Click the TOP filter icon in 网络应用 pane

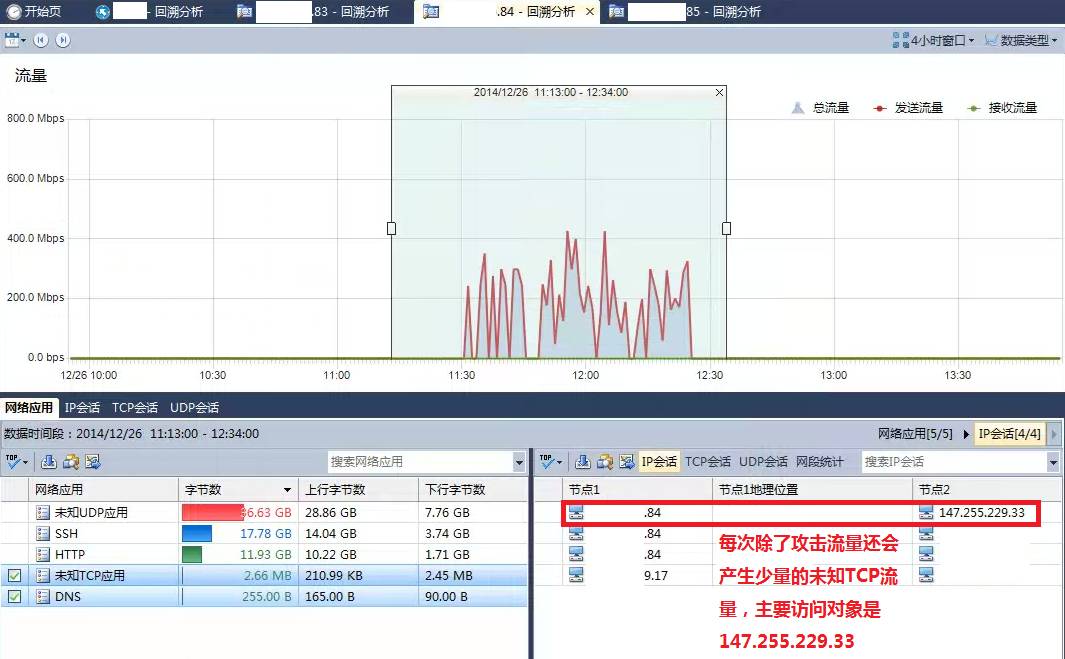(x=13, y=462)
